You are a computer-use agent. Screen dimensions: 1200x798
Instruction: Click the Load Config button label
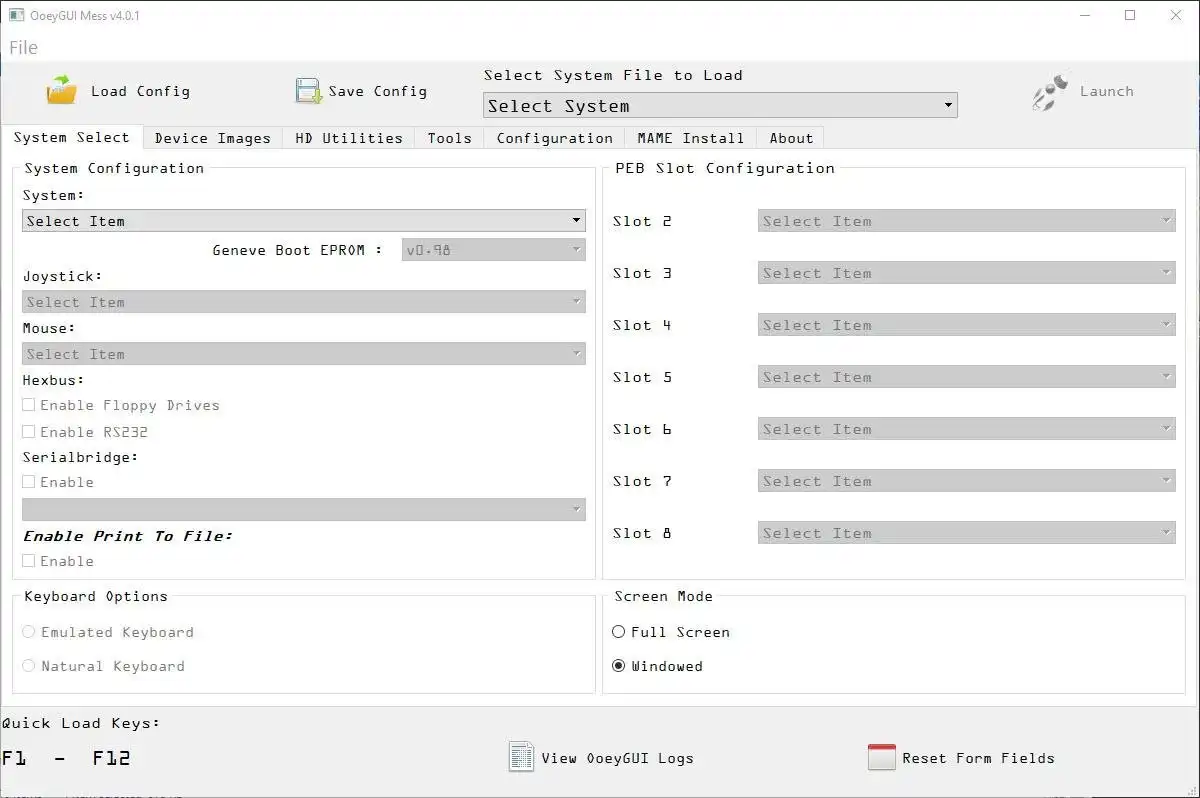140,91
